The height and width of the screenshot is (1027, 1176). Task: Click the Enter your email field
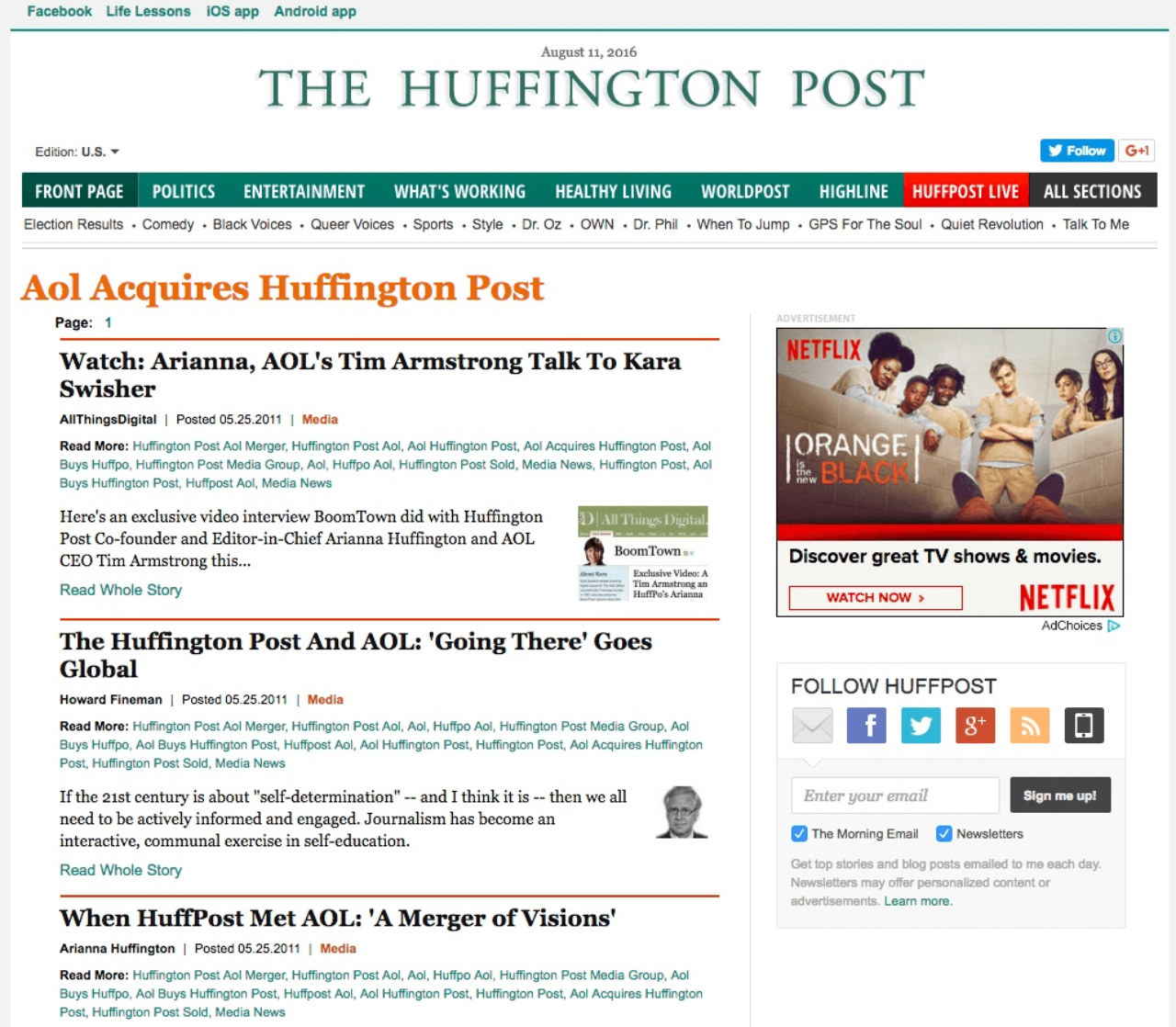click(x=894, y=796)
